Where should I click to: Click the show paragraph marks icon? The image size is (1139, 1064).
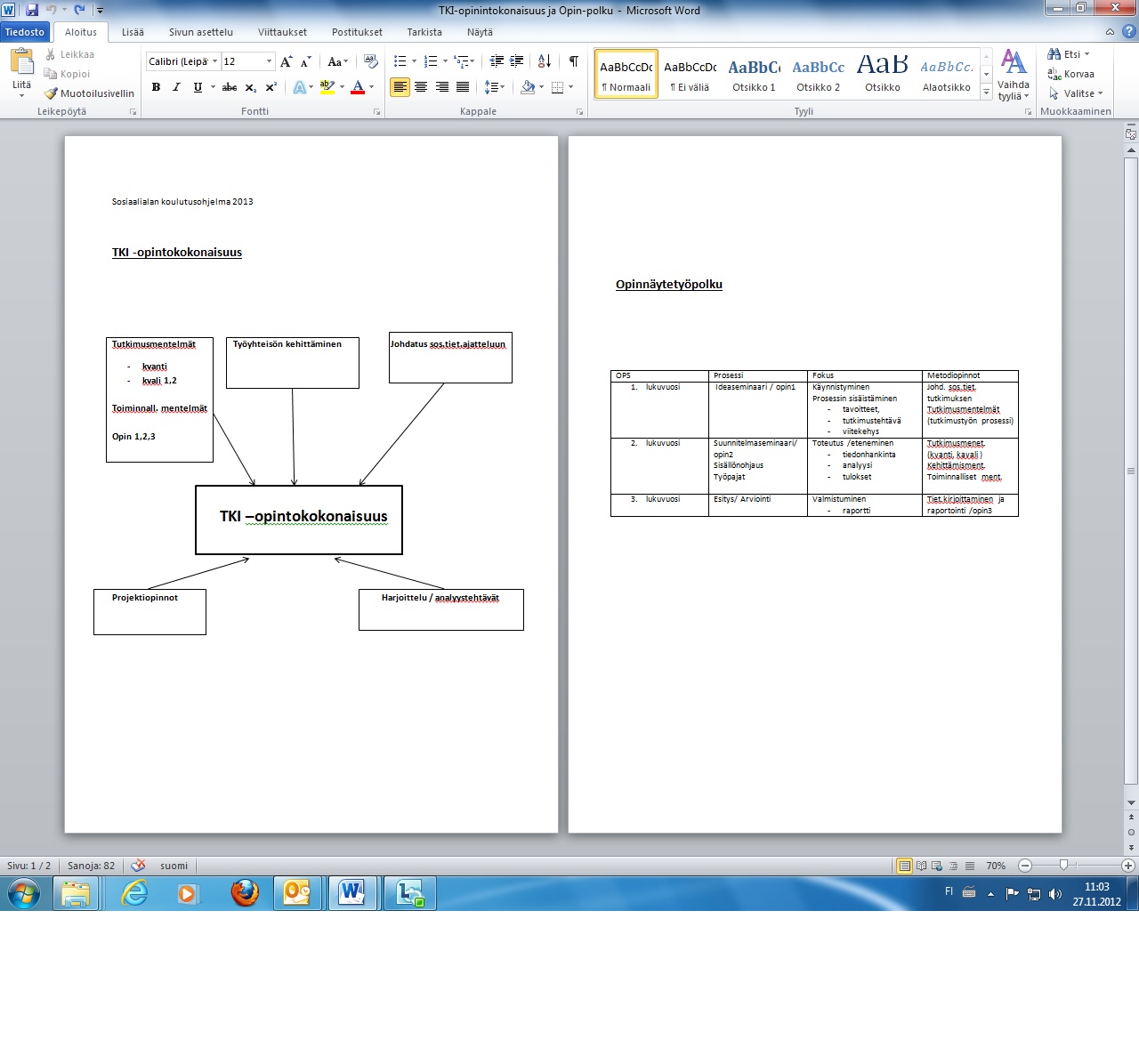coord(573,61)
